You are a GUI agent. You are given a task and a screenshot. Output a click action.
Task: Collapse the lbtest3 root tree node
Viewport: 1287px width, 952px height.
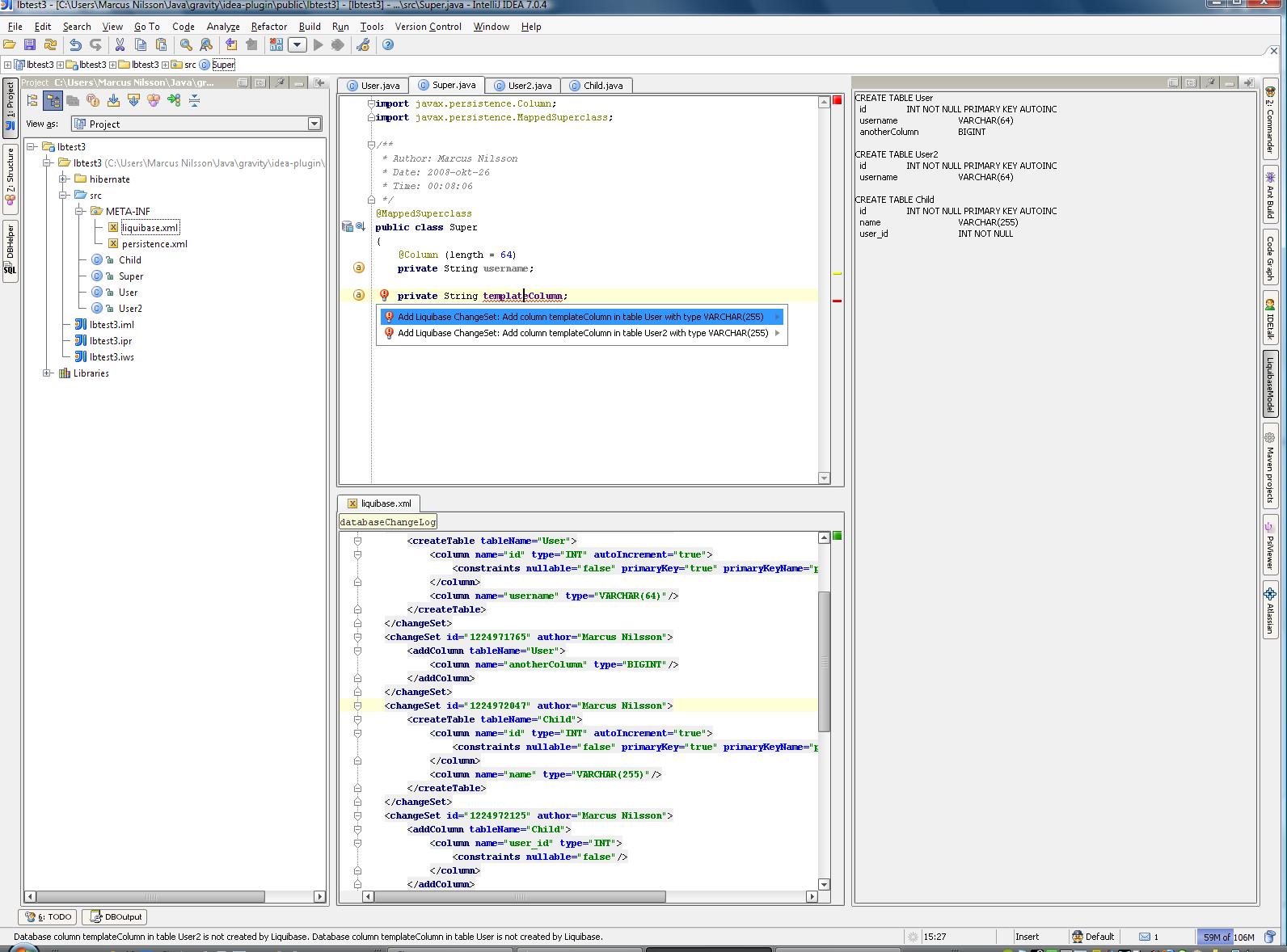click(x=32, y=147)
